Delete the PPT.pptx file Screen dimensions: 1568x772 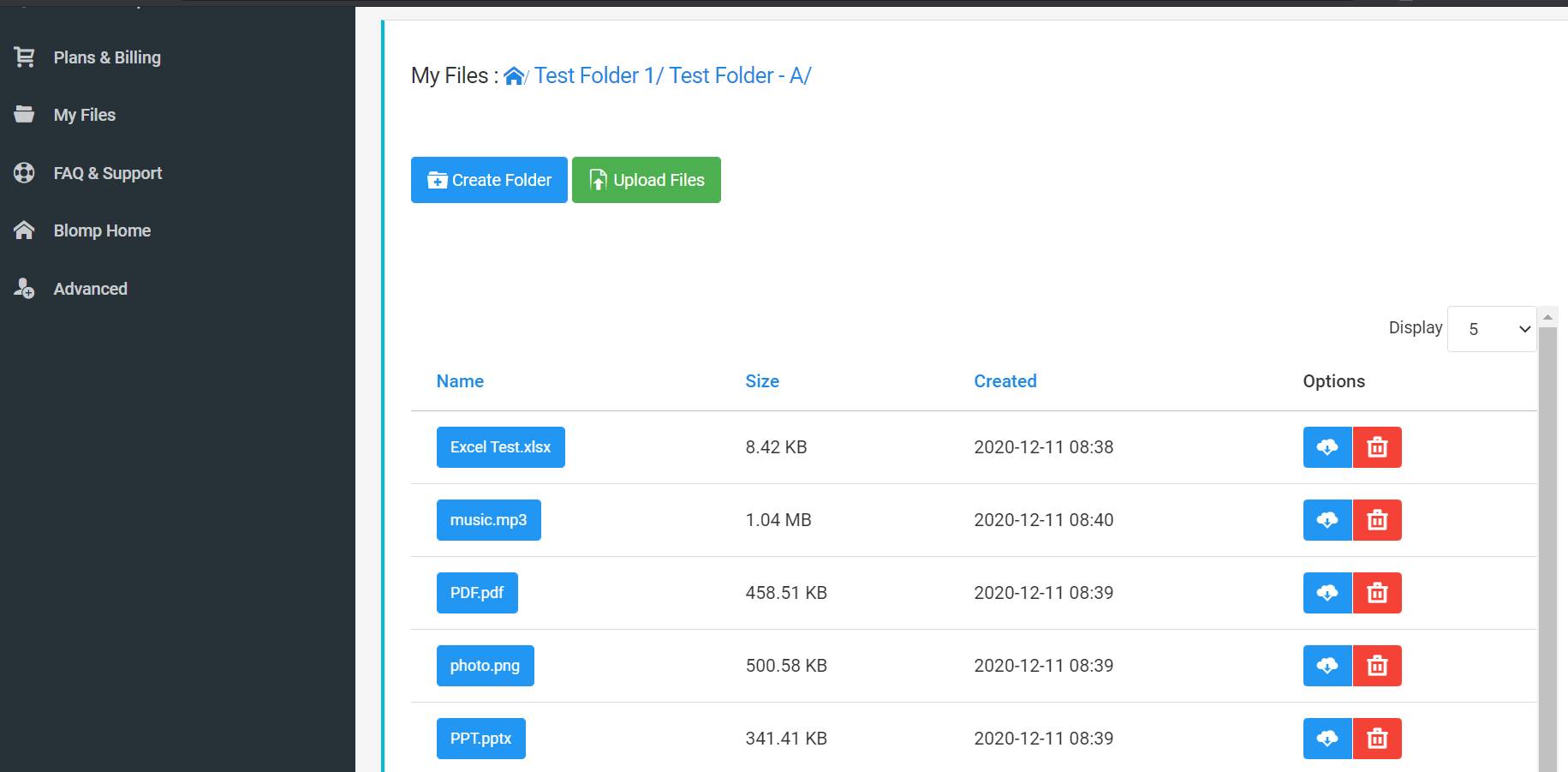pos(1377,739)
